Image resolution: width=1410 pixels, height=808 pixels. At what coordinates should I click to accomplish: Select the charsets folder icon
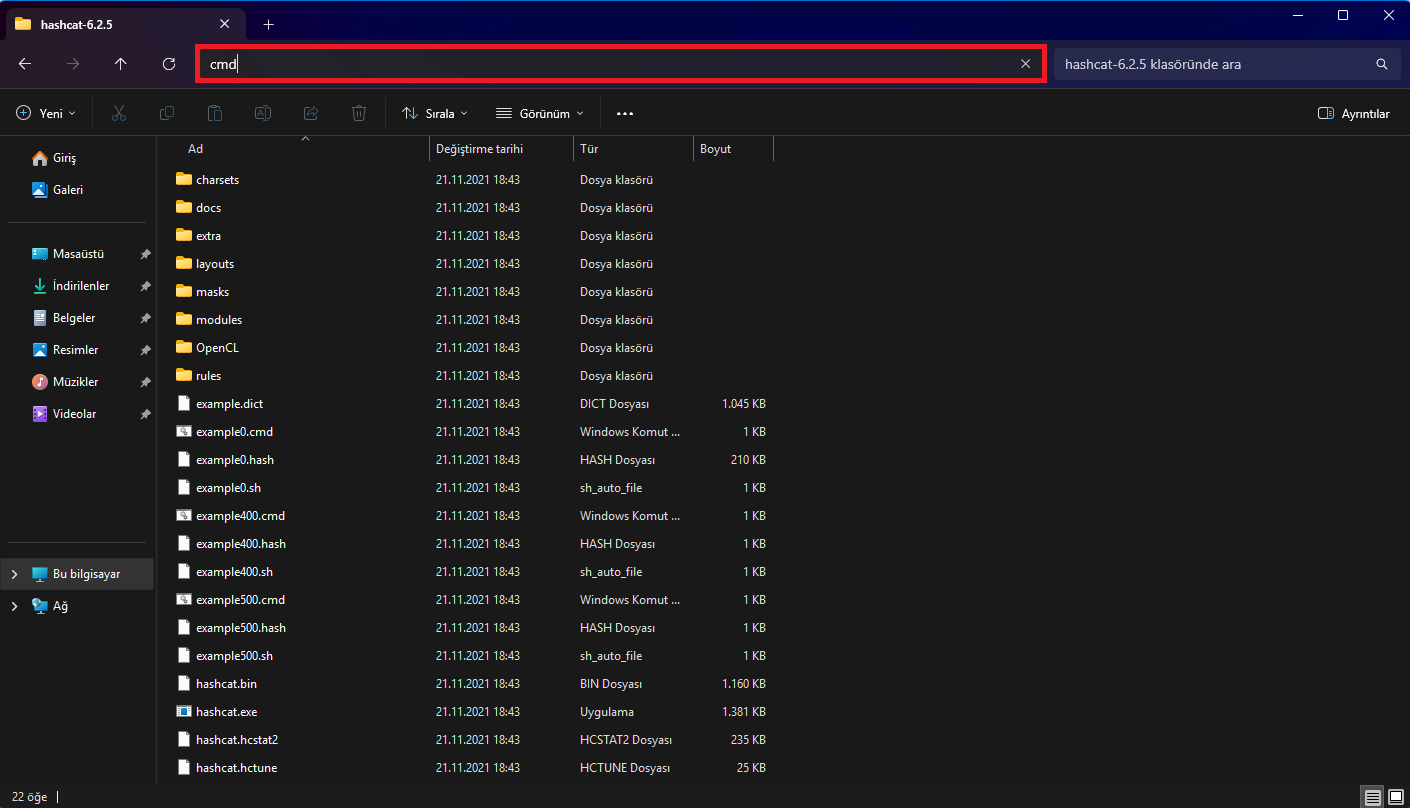click(183, 180)
